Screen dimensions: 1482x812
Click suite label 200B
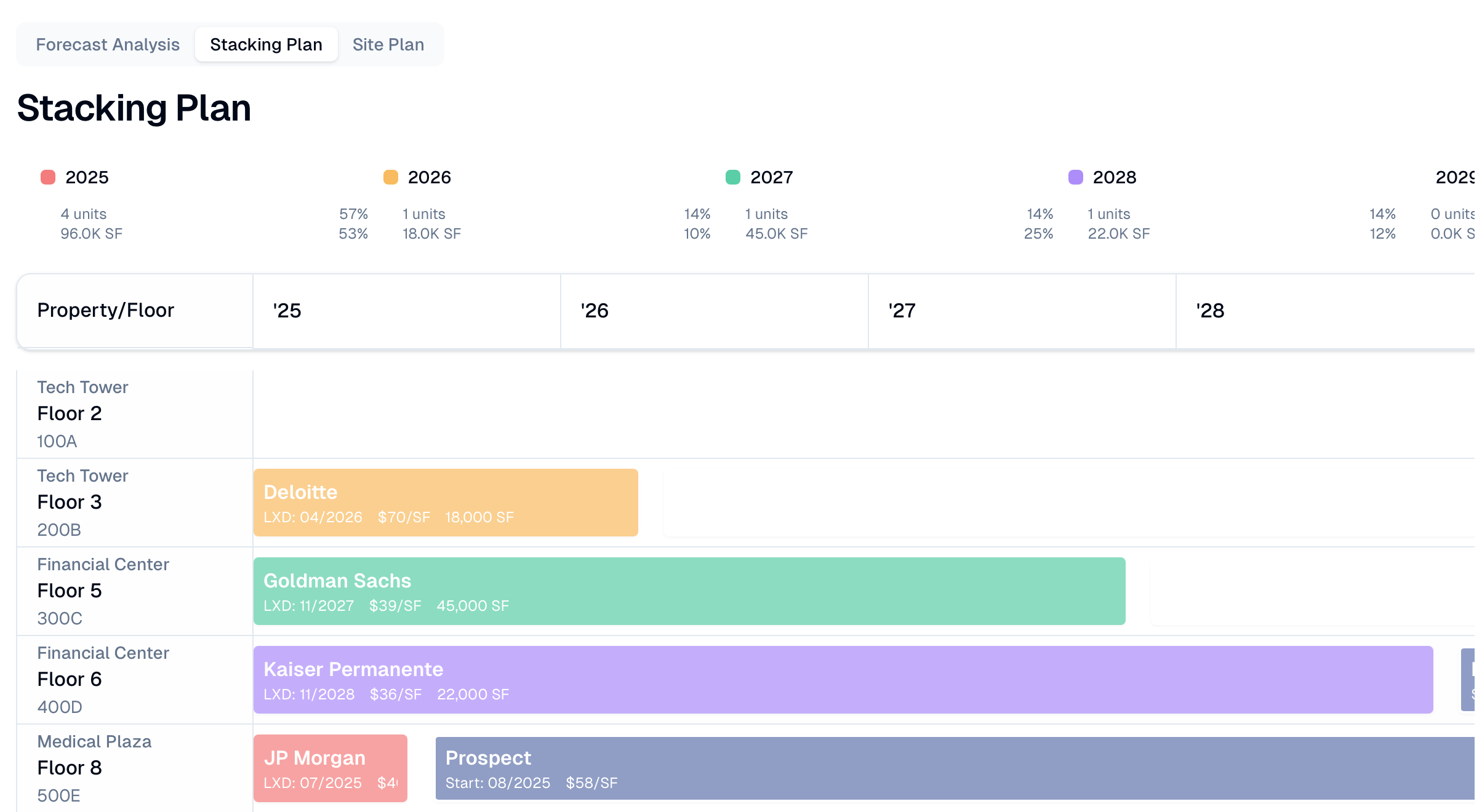59,530
